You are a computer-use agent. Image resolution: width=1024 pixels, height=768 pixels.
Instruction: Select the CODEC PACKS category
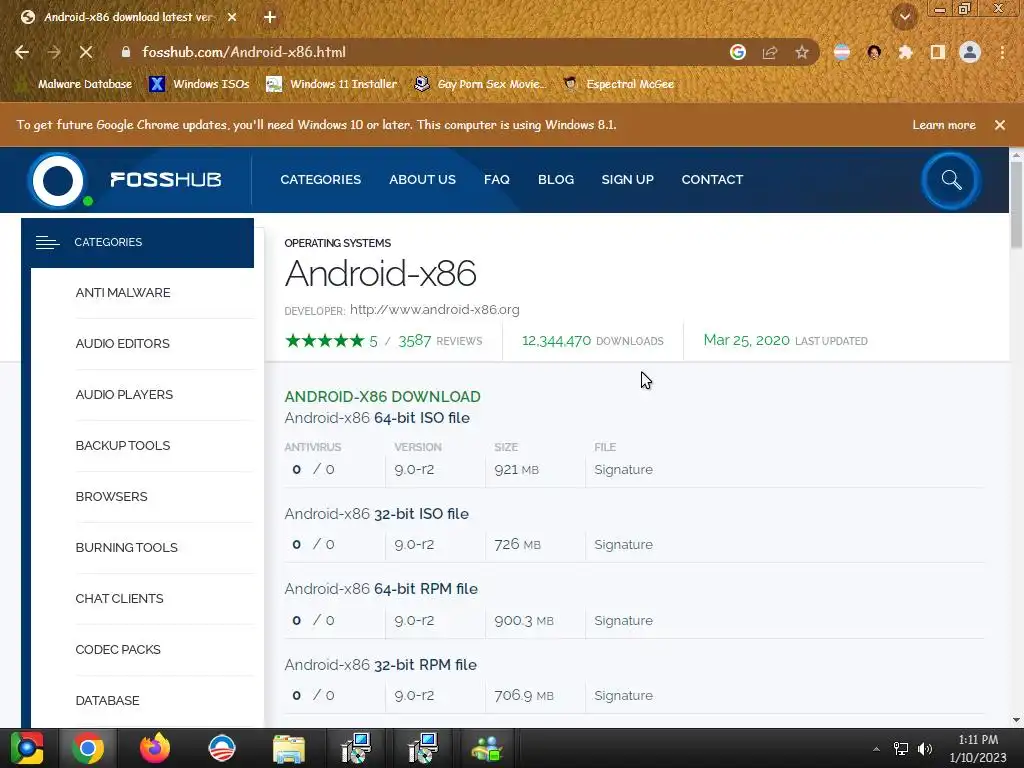click(x=118, y=649)
